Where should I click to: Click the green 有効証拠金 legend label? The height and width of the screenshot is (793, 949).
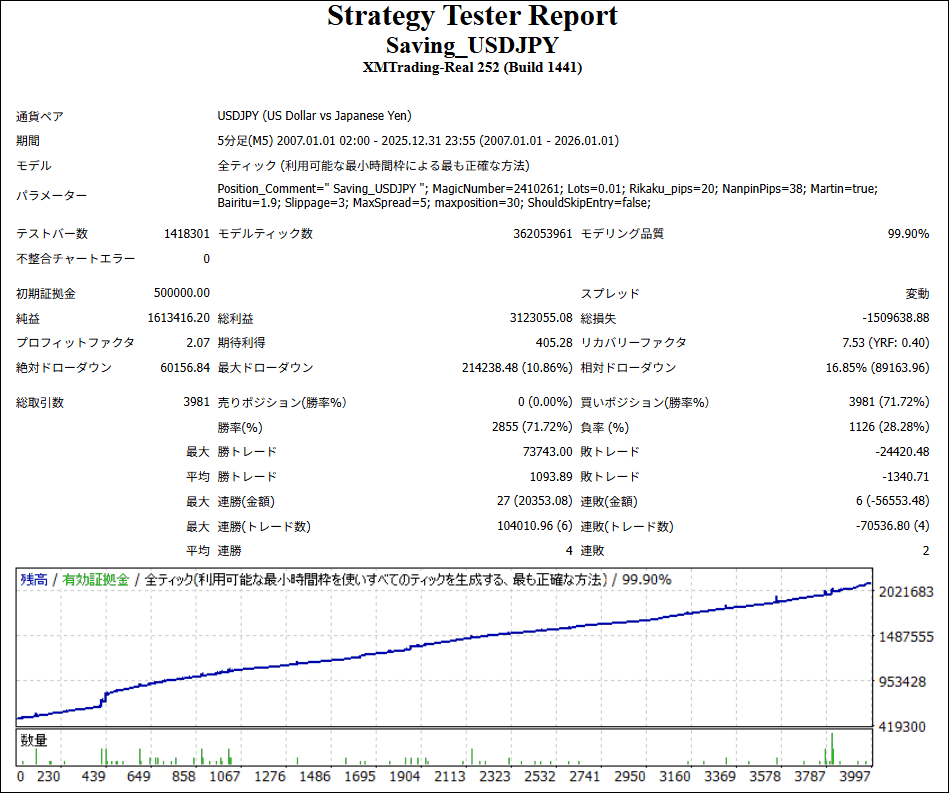click(x=96, y=580)
